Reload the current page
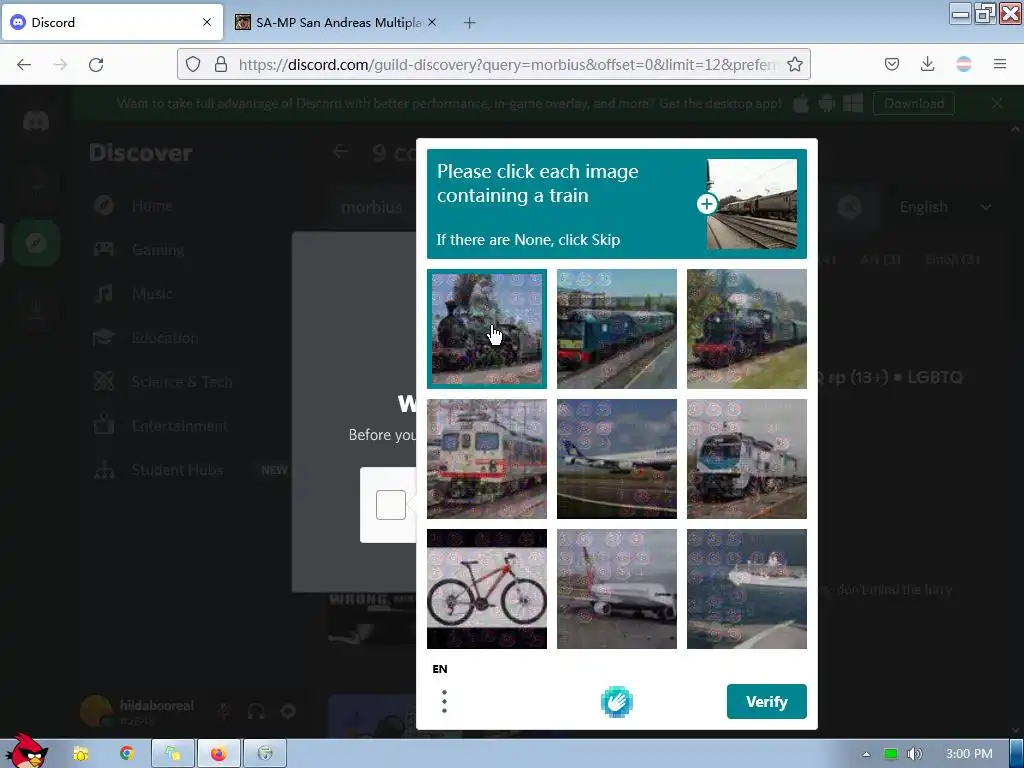1024x768 pixels. pos(96,64)
